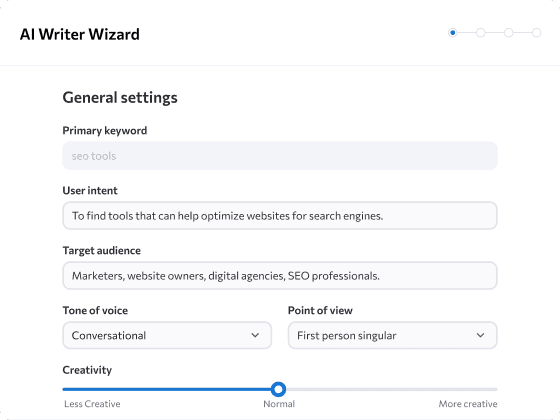This screenshot has height=420, width=560.
Task: Click the Normal label under the slider
Action: [279, 404]
